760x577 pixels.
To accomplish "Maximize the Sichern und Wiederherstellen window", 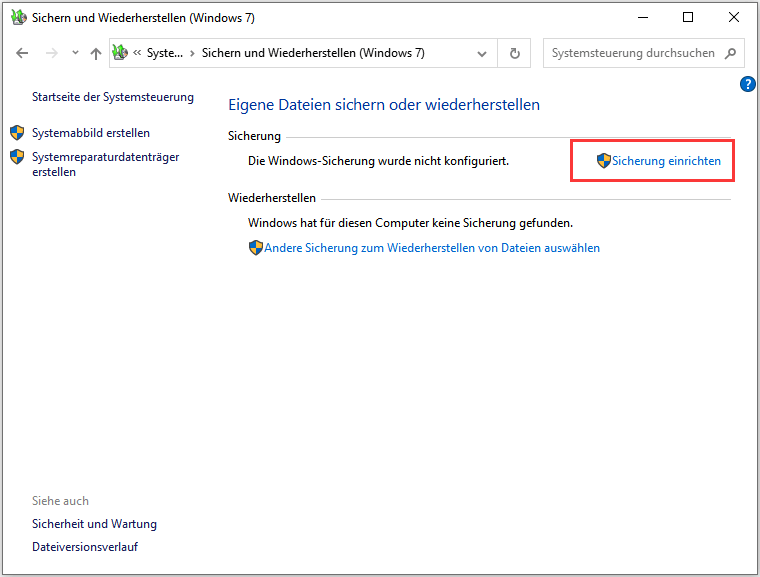I will tap(688, 17).
